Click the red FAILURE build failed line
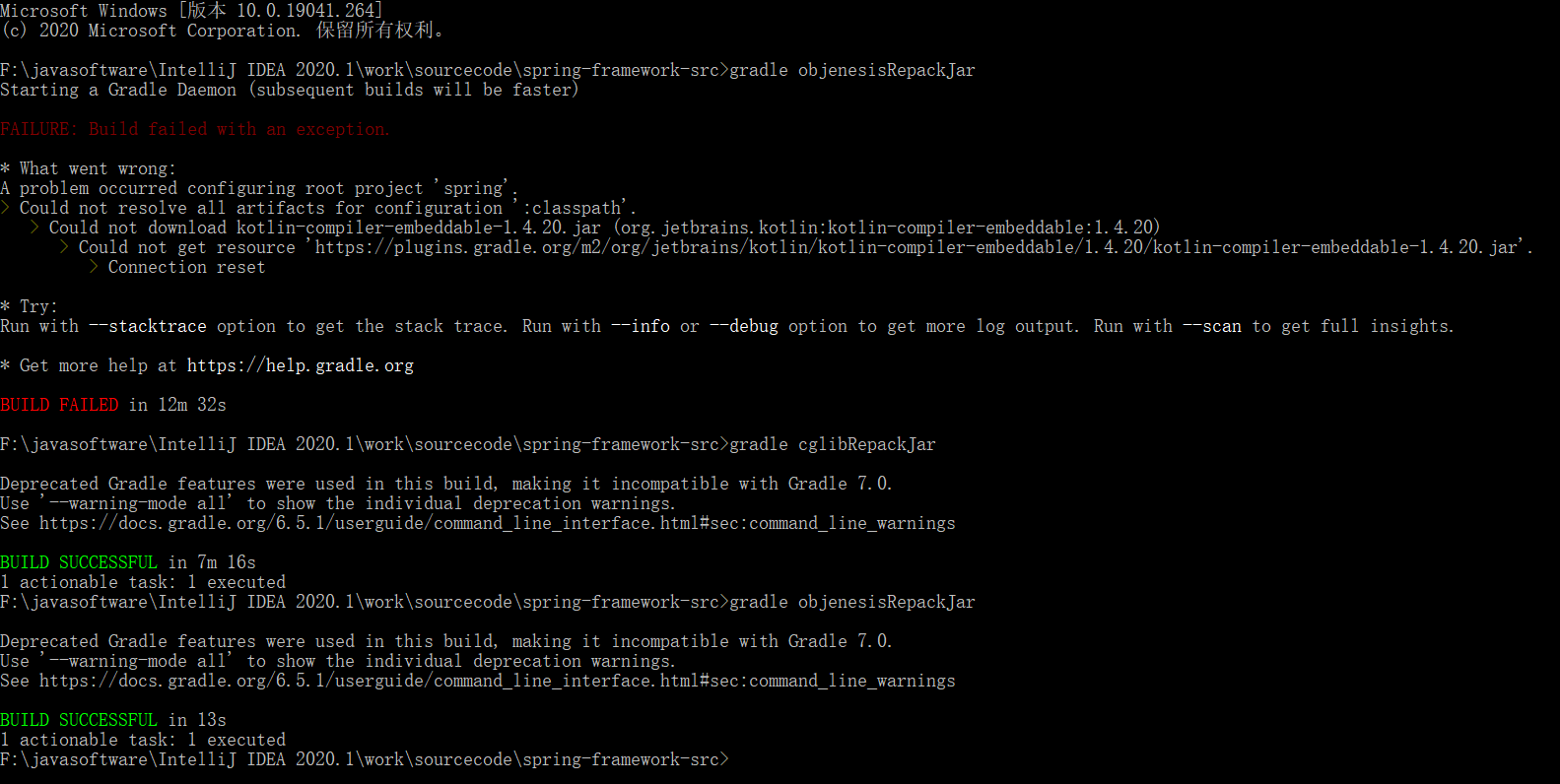This screenshot has height=784, width=1560. pos(195,129)
